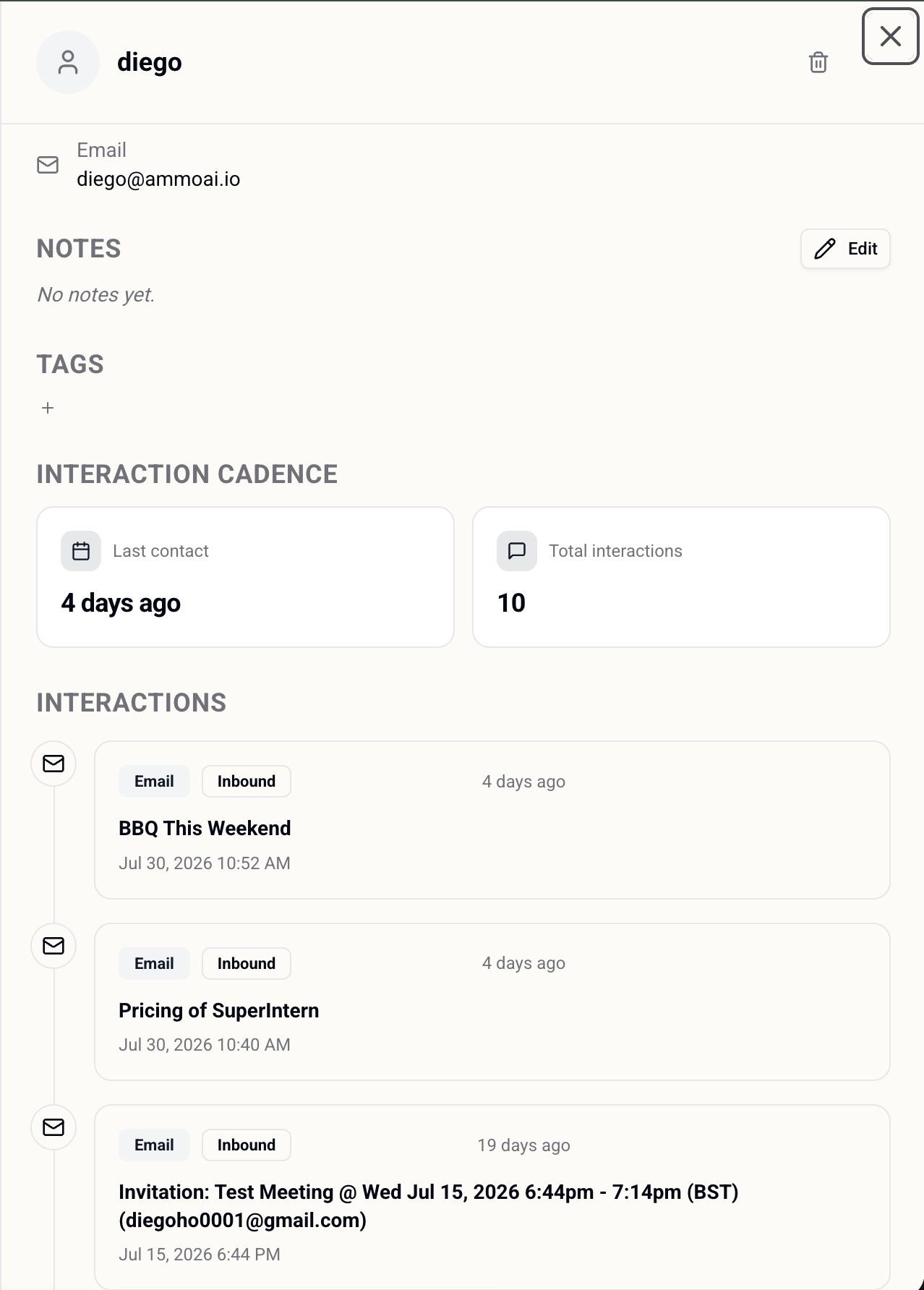The height and width of the screenshot is (1290, 924).
Task: Open the BBQ This Weekend interaction
Action: 492,820
